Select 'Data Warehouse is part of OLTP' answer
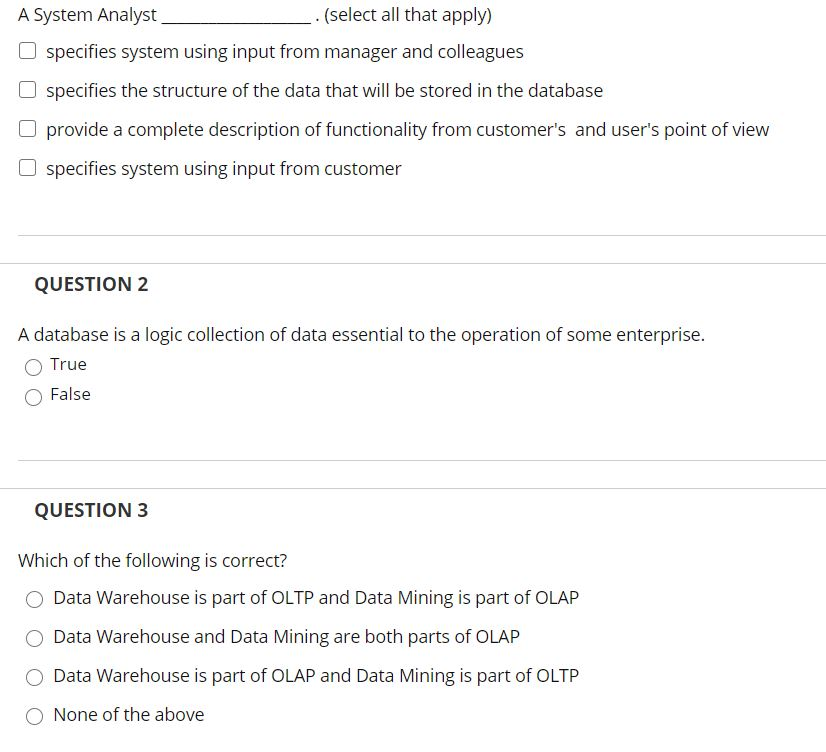The height and width of the screenshot is (752, 826). pos(35,598)
